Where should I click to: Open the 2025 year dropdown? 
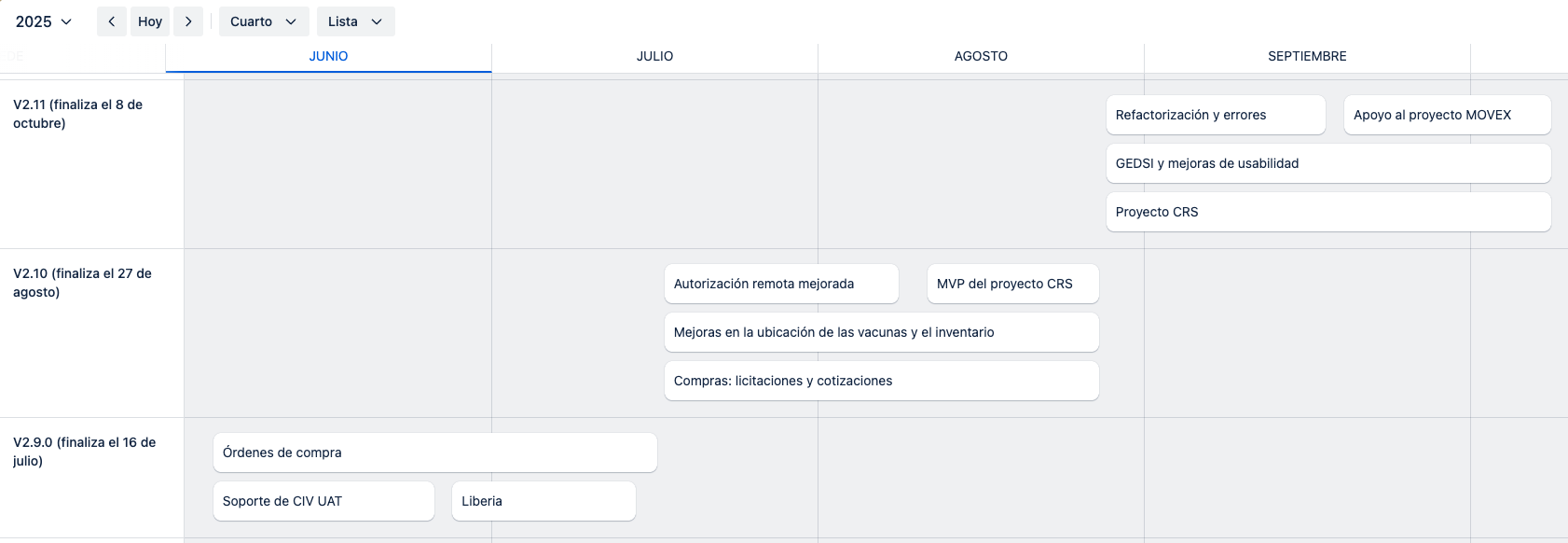[x=44, y=21]
